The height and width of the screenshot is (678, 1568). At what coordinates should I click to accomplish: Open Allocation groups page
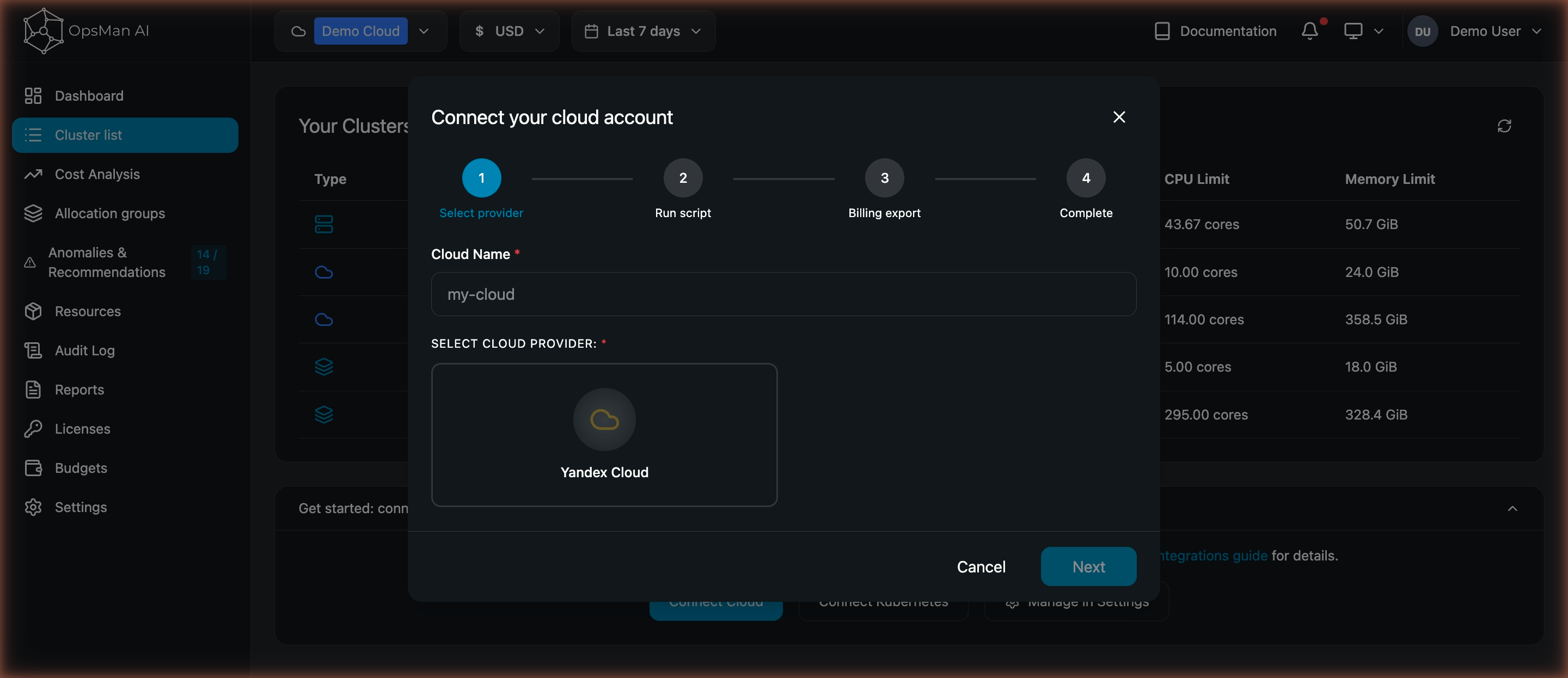[125, 213]
